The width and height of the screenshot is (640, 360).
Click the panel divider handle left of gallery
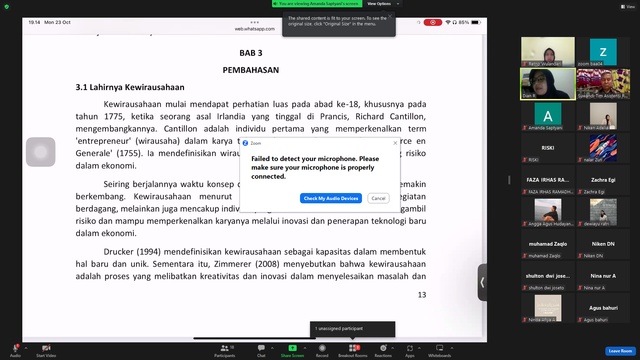click(509, 180)
